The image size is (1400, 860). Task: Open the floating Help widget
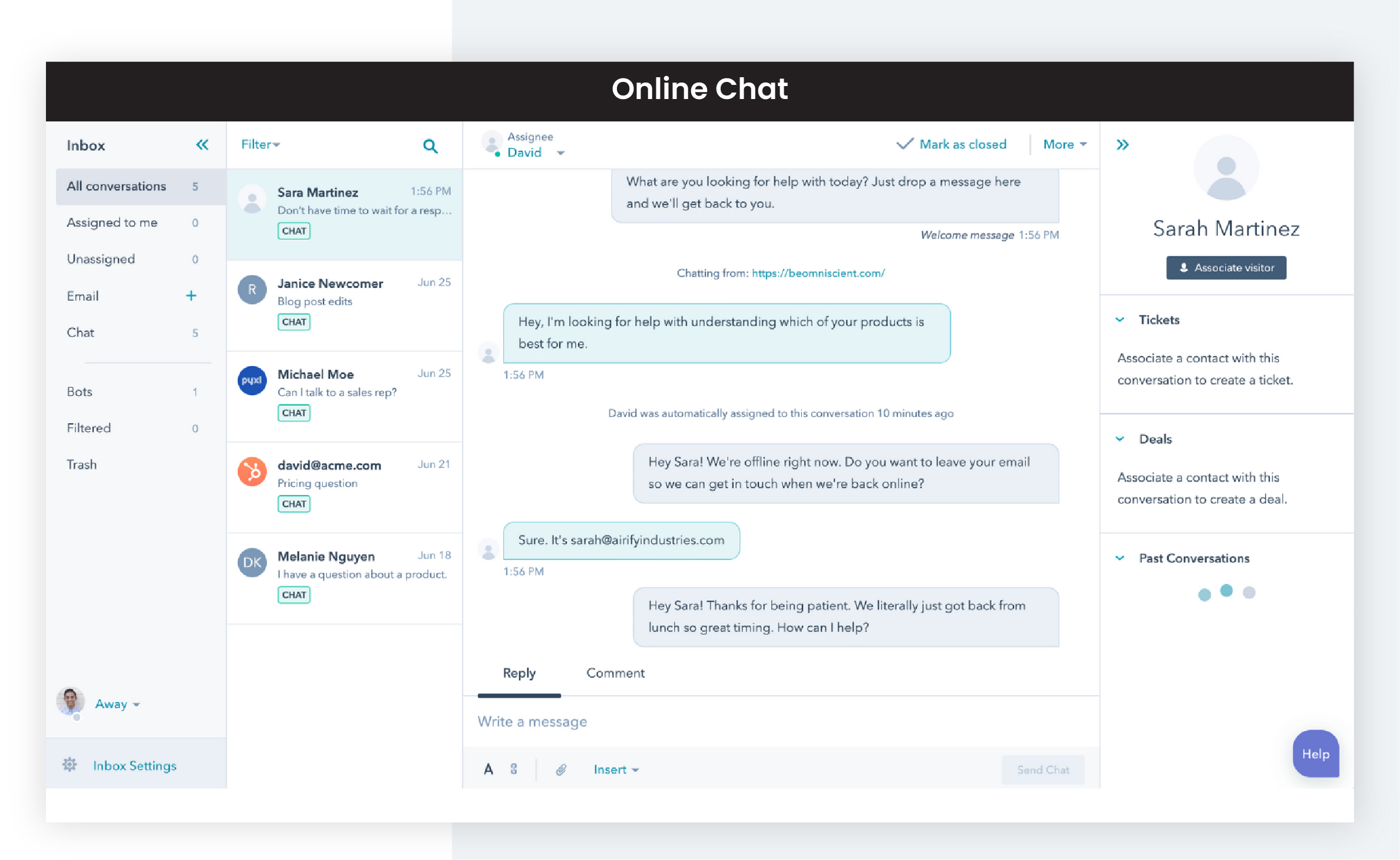[x=1316, y=754]
